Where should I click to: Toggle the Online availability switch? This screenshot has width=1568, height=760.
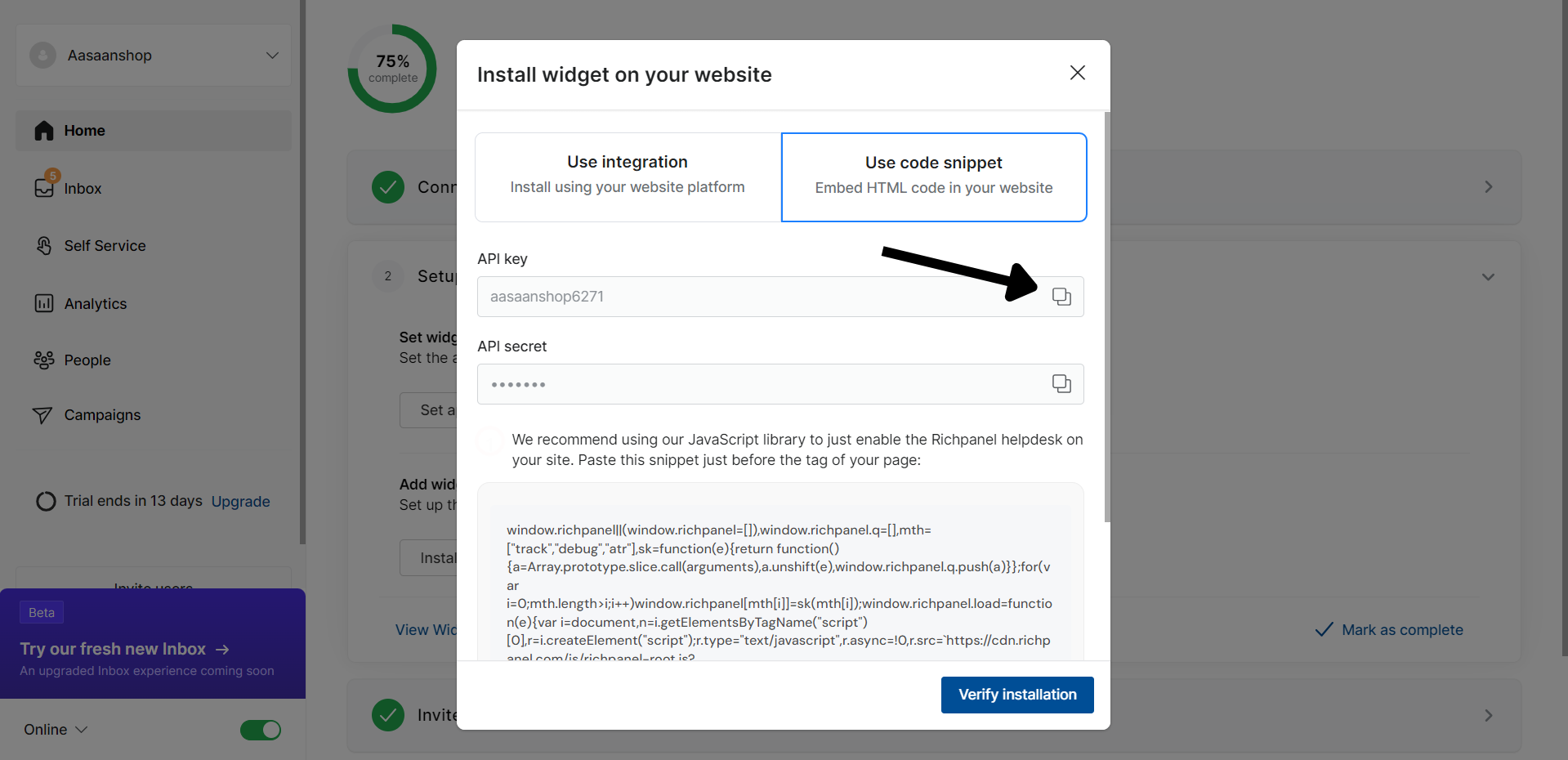pos(261,730)
